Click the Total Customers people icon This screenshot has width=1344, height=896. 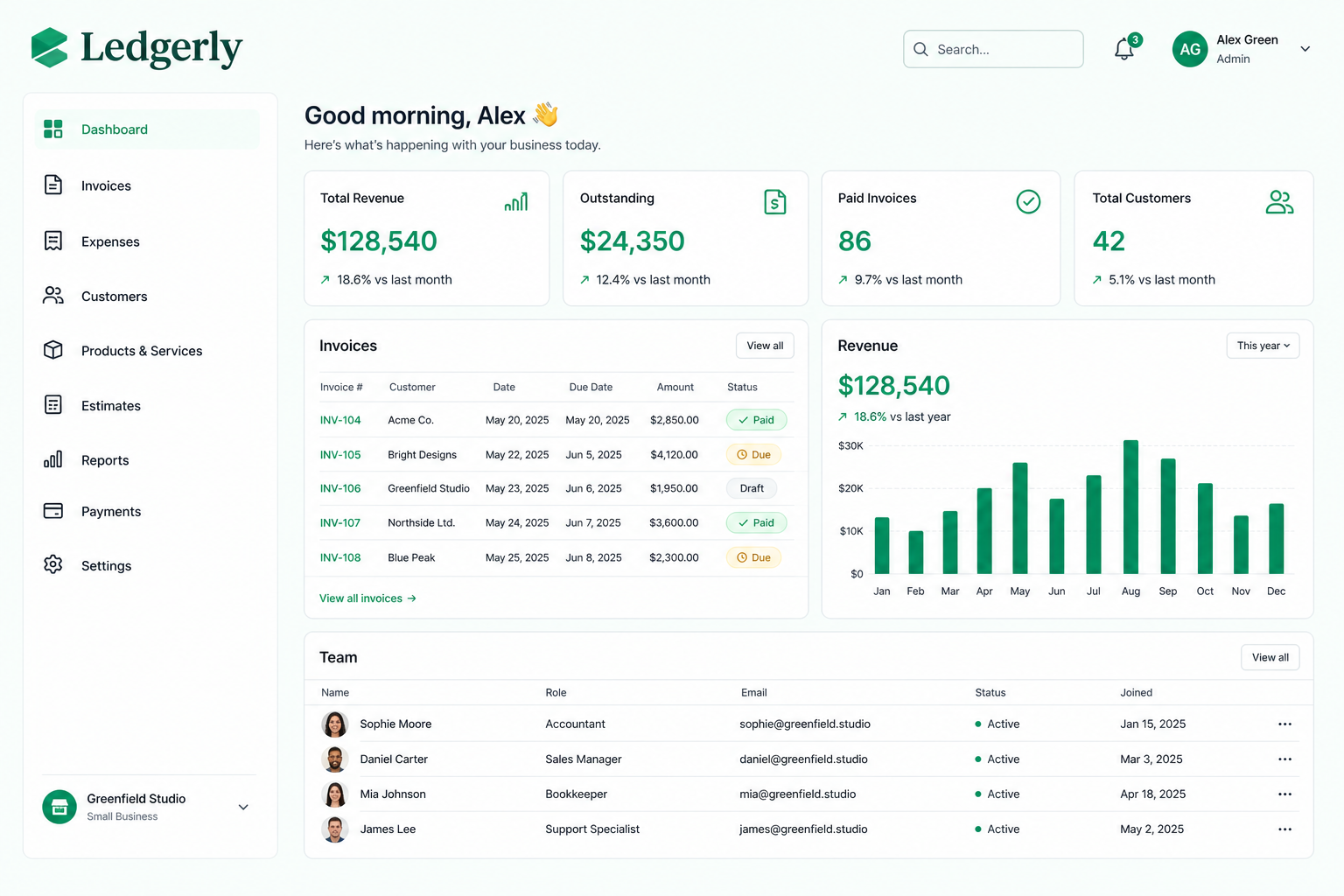pos(1280,202)
